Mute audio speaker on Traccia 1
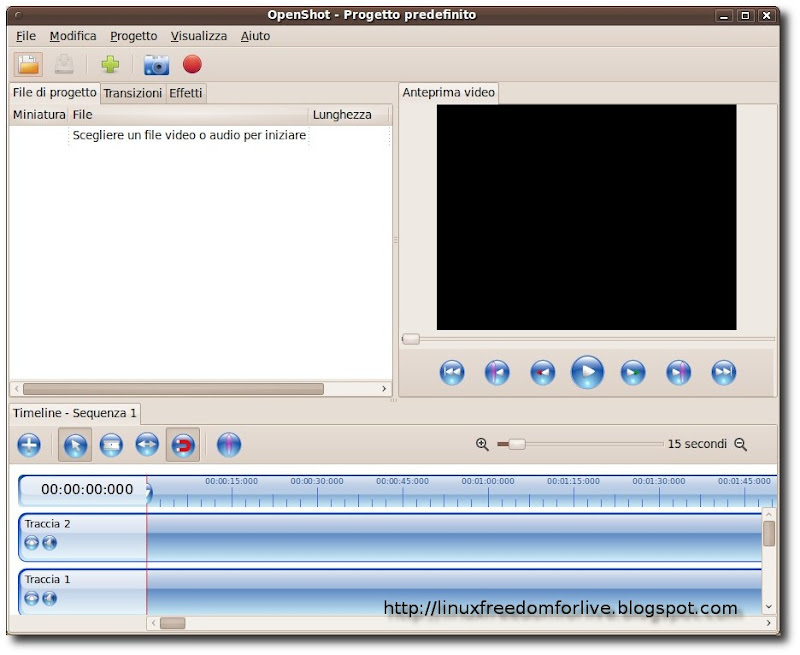 click(x=49, y=598)
